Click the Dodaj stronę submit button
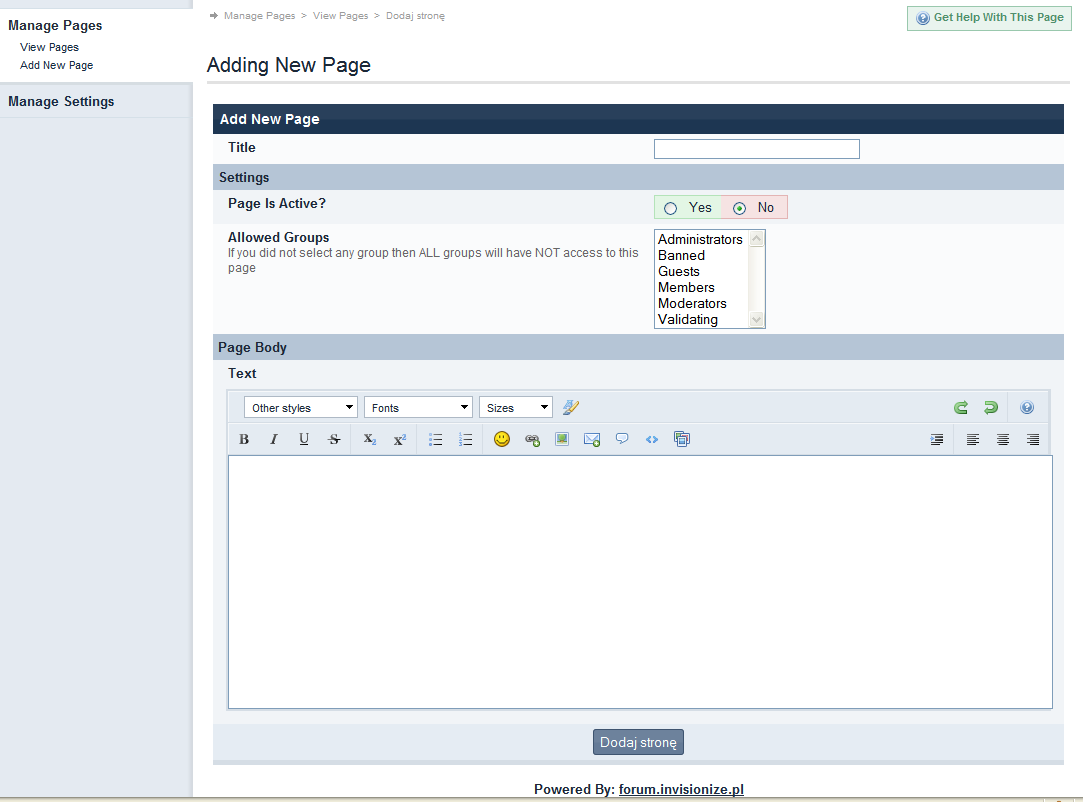The height and width of the screenshot is (802, 1083). pos(638,742)
